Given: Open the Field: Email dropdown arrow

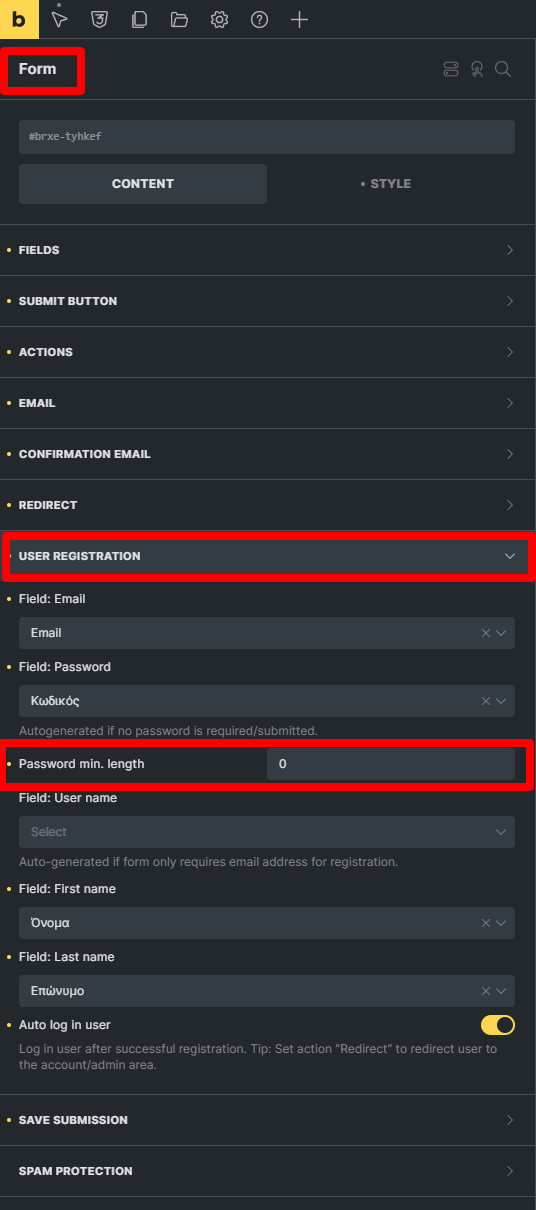Looking at the screenshot, I should pos(501,633).
